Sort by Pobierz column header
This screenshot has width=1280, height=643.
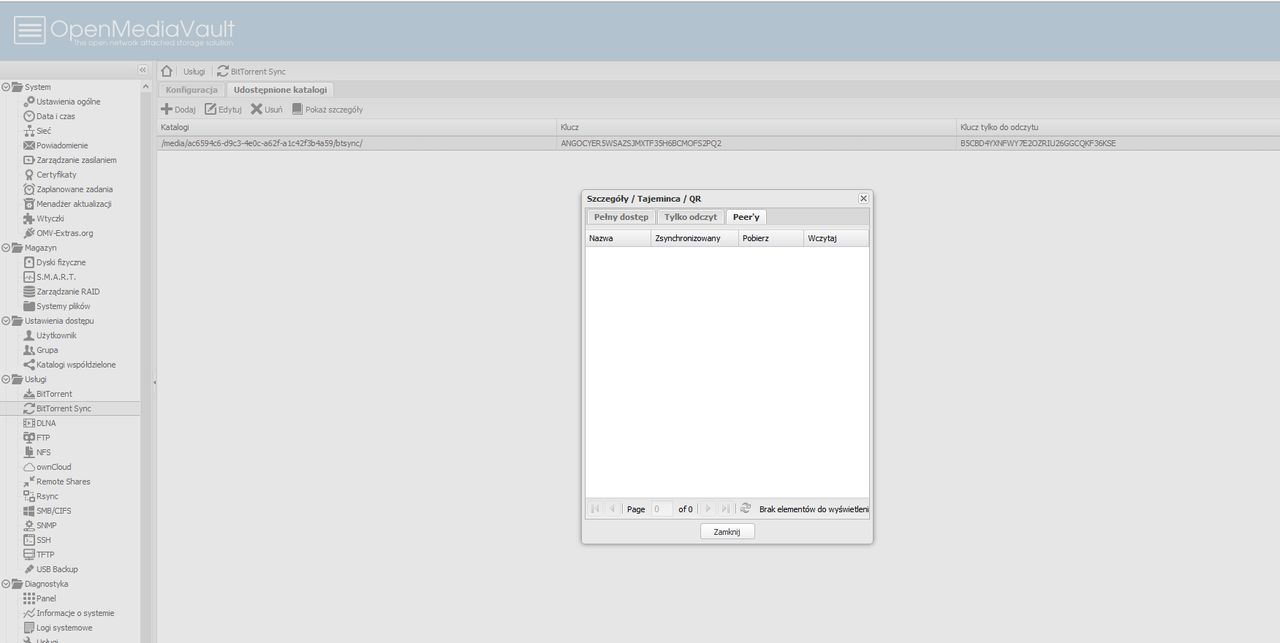coord(771,239)
